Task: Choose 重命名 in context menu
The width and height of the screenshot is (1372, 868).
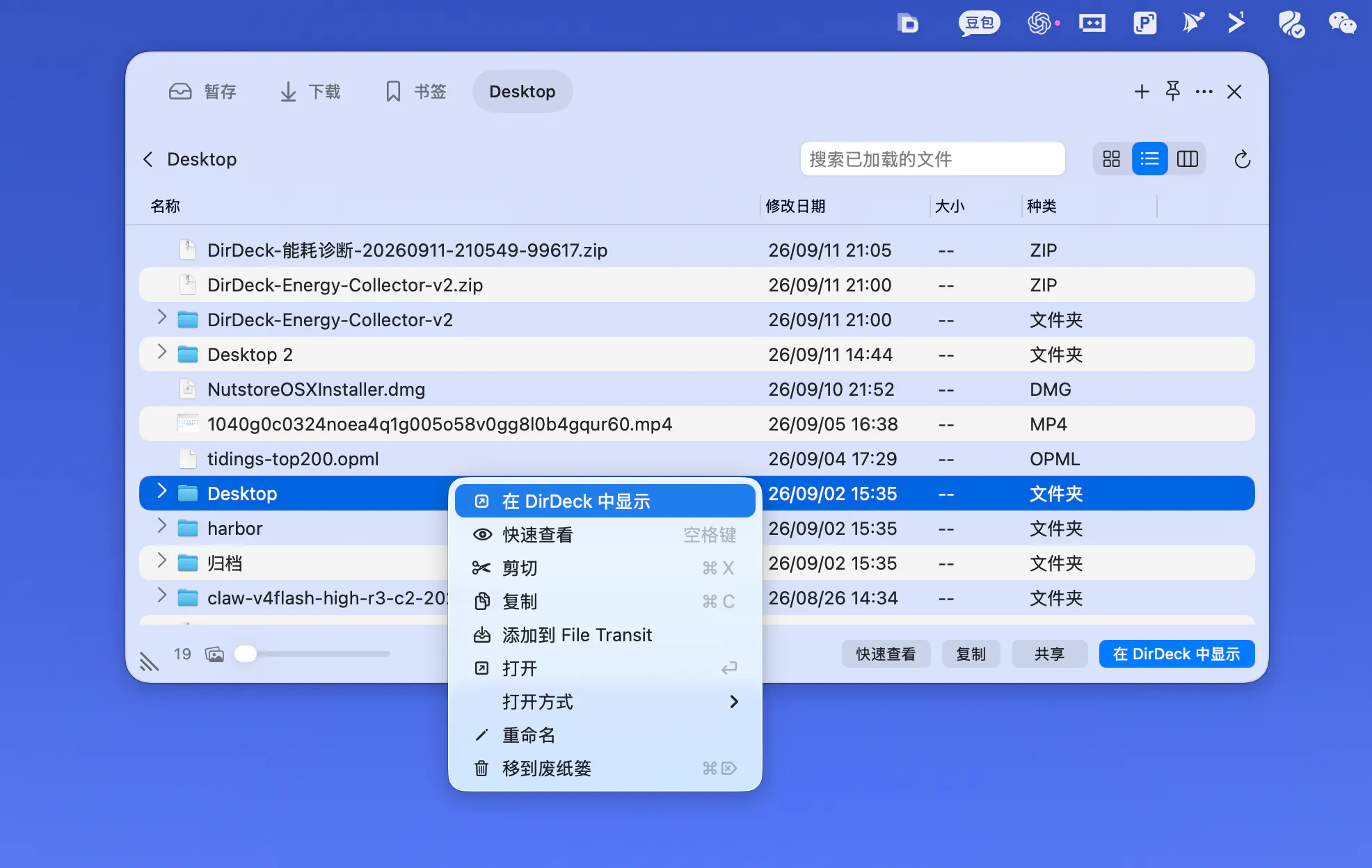Action: tap(605, 735)
